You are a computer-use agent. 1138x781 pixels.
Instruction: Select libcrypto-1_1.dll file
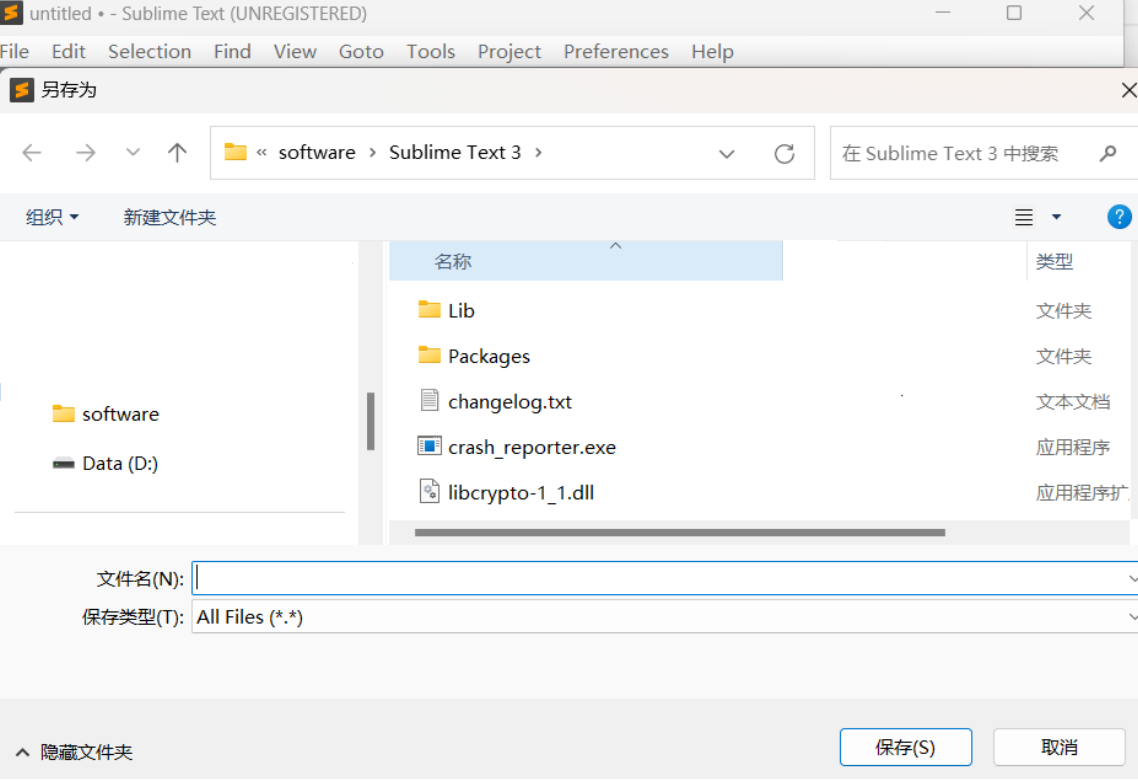coord(520,493)
